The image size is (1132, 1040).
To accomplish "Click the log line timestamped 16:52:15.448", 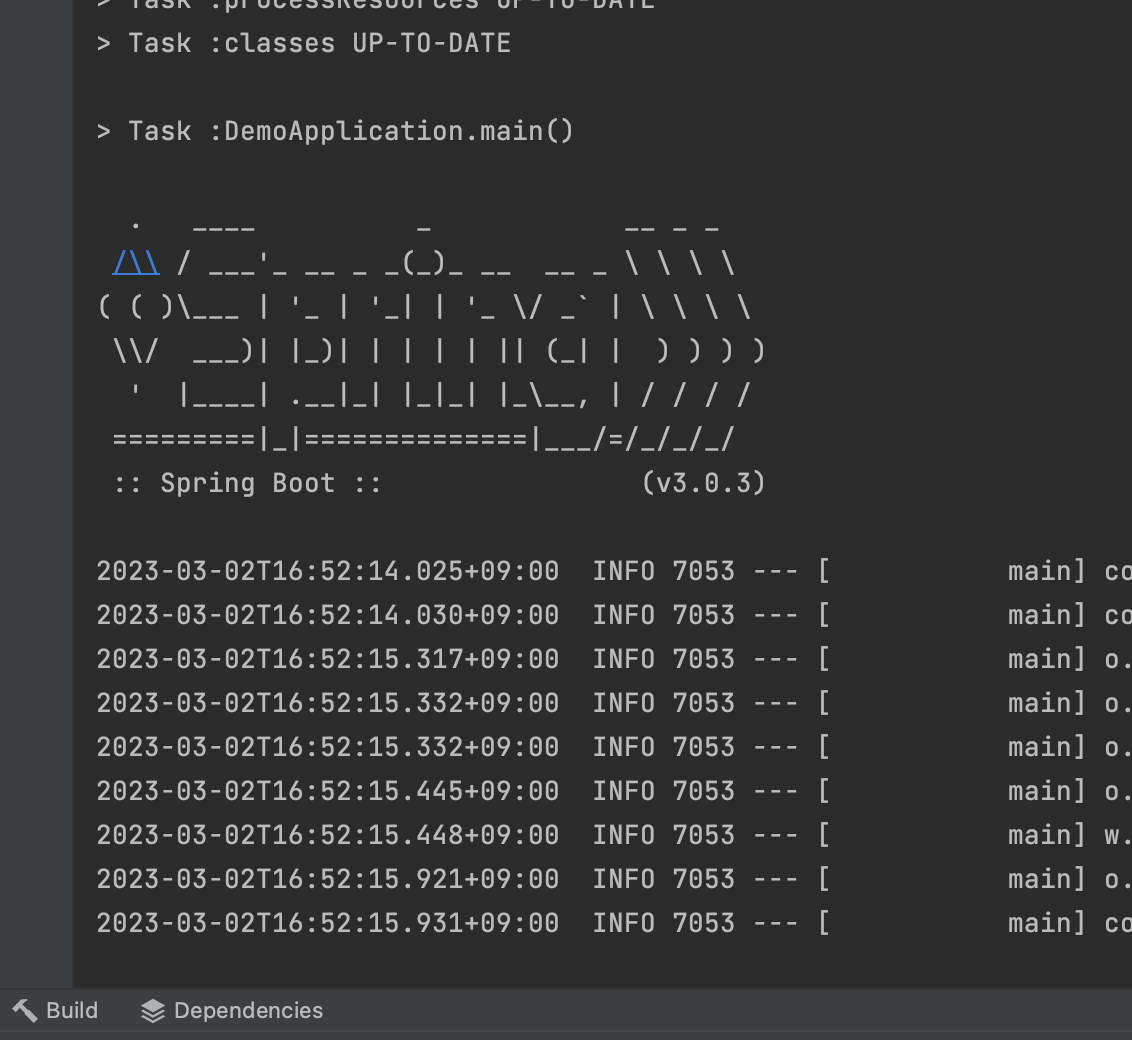I will pos(614,836).
